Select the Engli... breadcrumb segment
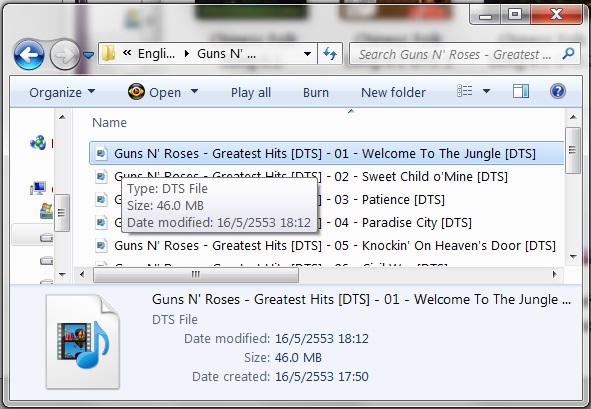 156,54
